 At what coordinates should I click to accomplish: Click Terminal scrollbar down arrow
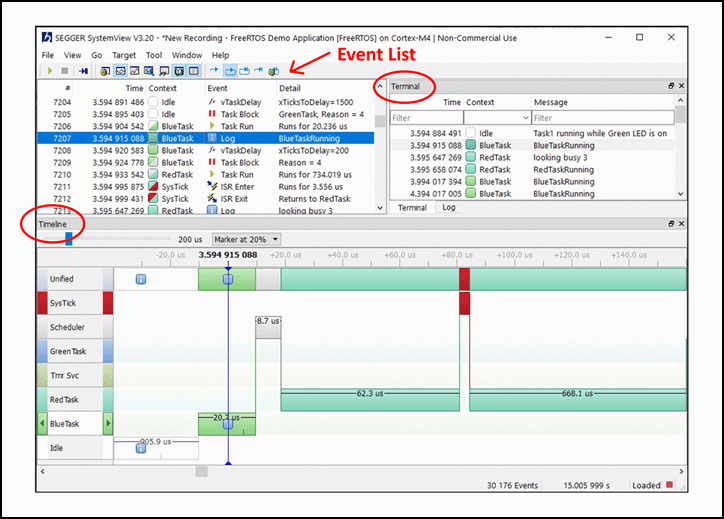point(680,194)
